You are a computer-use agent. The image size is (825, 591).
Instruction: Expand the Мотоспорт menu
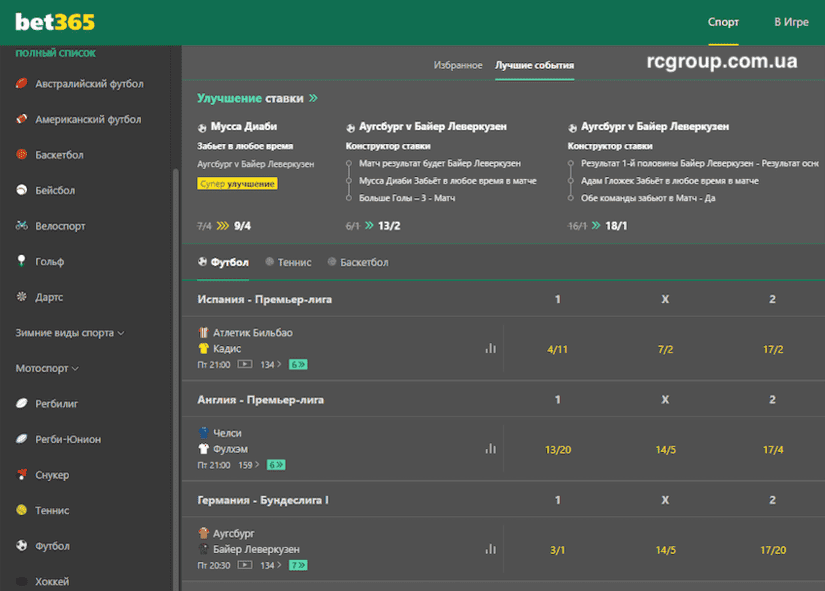point(47,368)
